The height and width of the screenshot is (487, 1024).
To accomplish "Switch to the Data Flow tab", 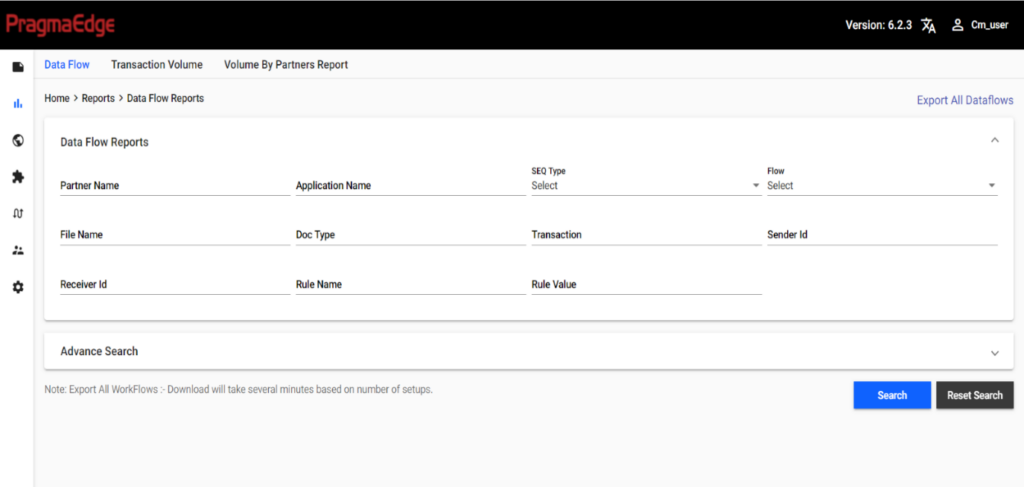I will 67,65.
